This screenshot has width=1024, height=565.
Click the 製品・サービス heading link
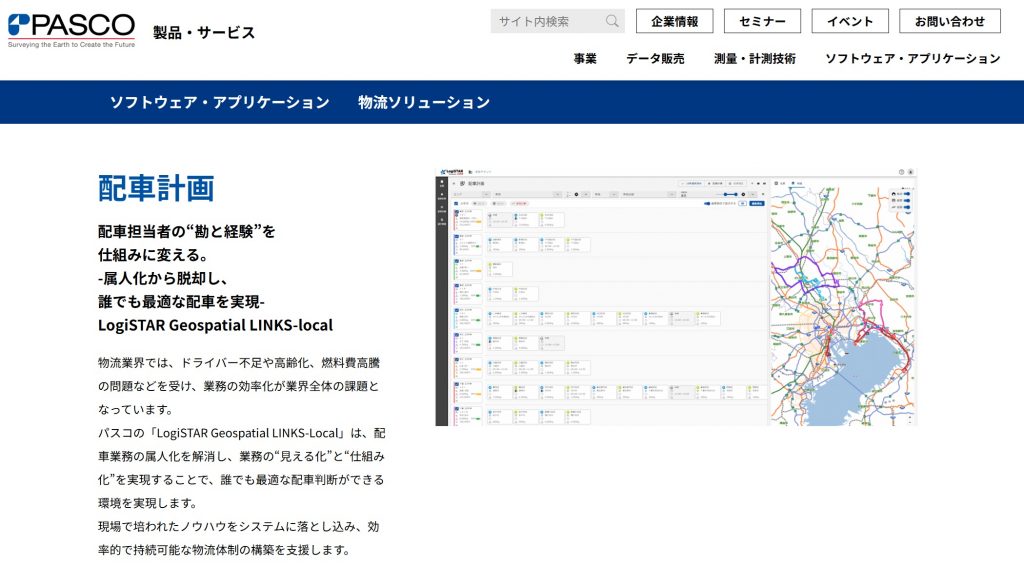coord(204,32)
